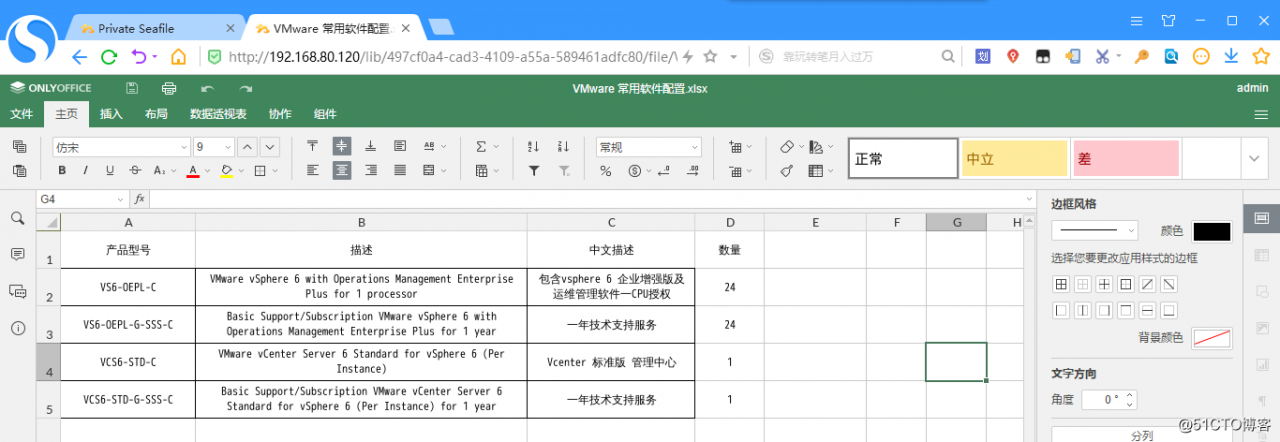Click the border color black swatch
1280x442 pixels.
[1212, 231]
